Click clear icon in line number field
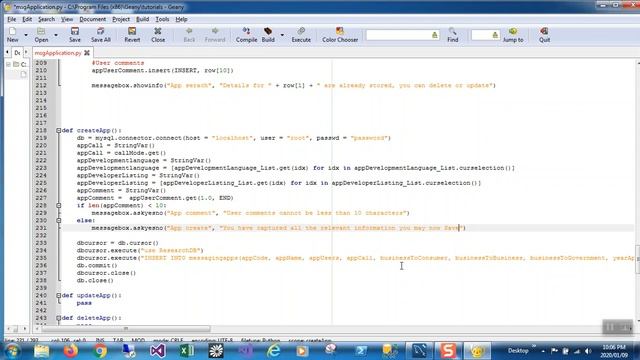The image size is (640, 360). [x=495, y=35]
